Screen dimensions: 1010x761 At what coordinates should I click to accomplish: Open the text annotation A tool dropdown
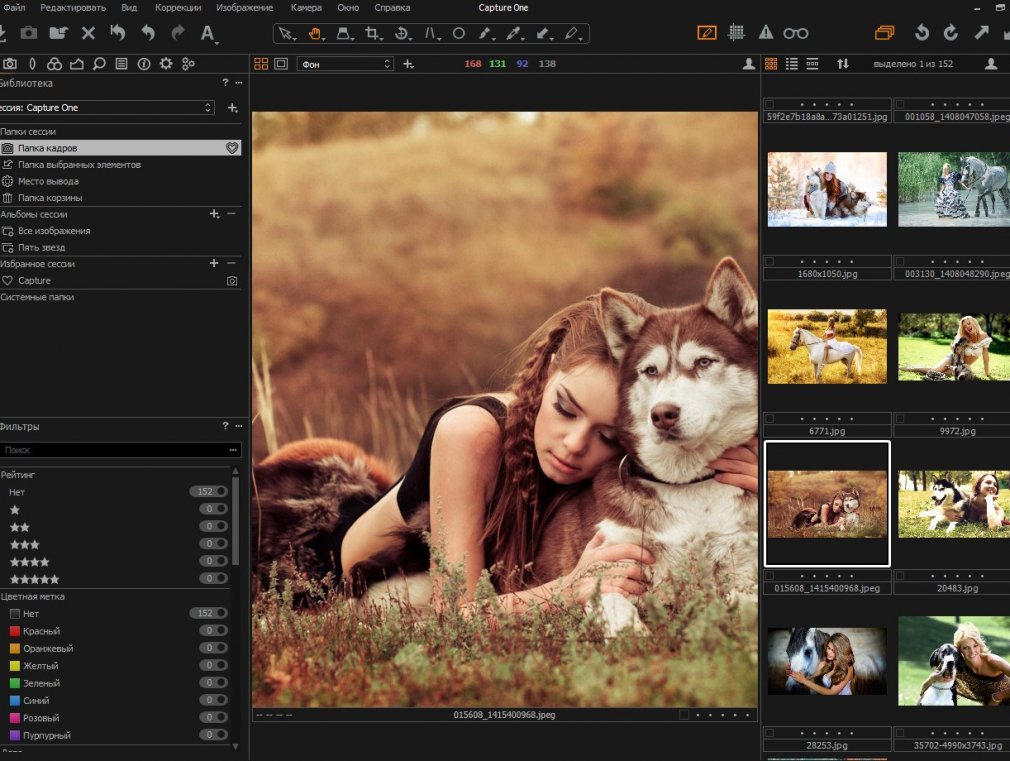pos(208,34)
